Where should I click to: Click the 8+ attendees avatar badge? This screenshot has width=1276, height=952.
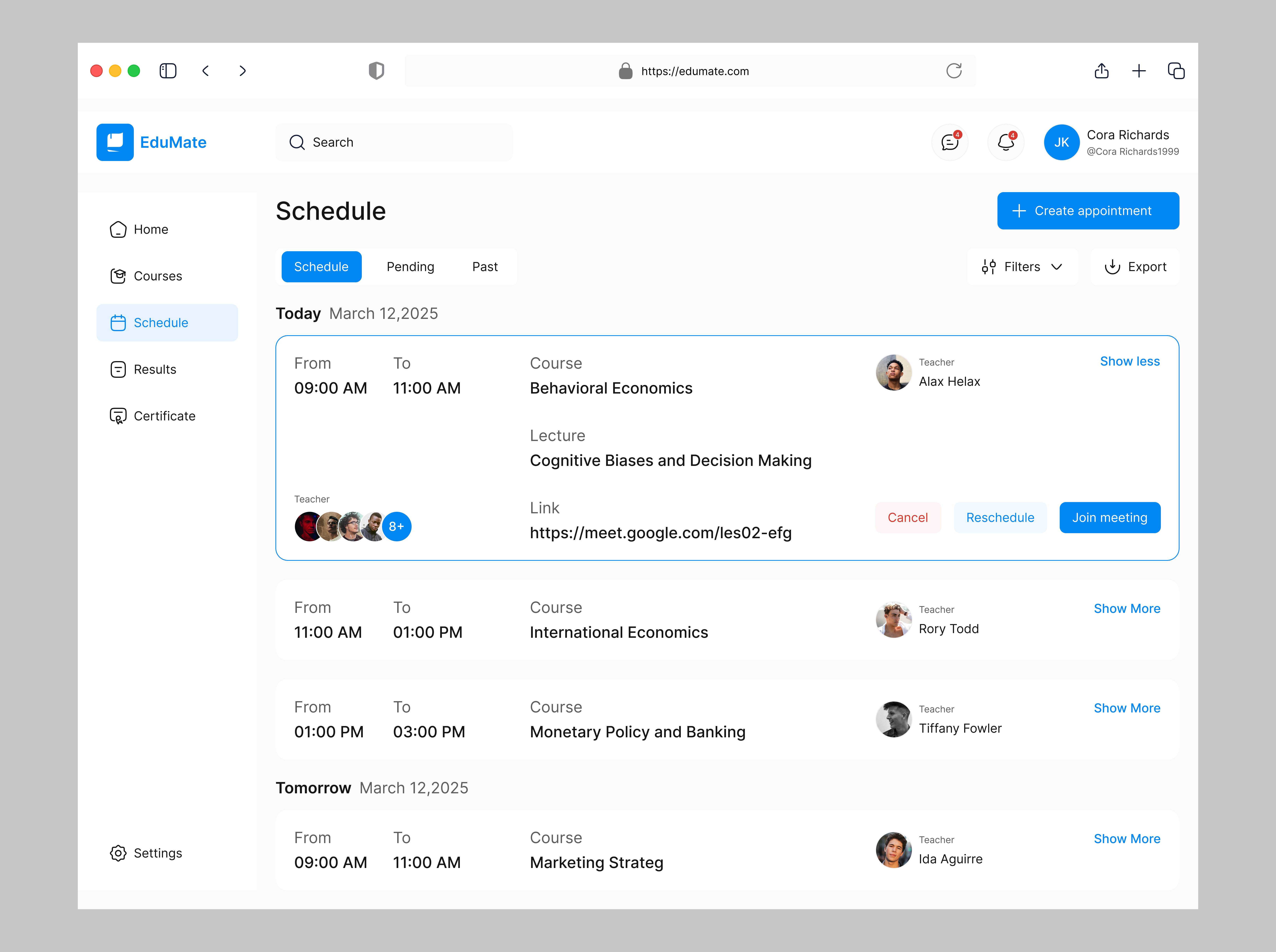pos(397,527)
